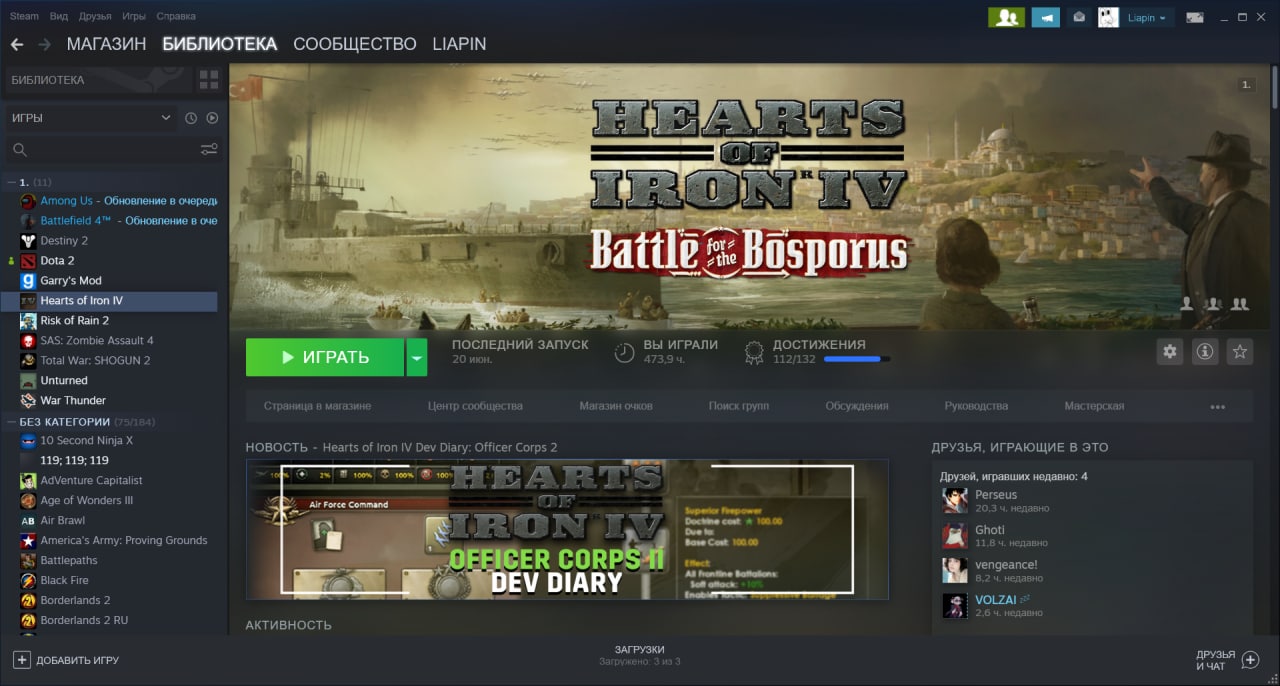Open Магазин очков link
Screen dimensions: 1280x686
(x=616, y=406)
